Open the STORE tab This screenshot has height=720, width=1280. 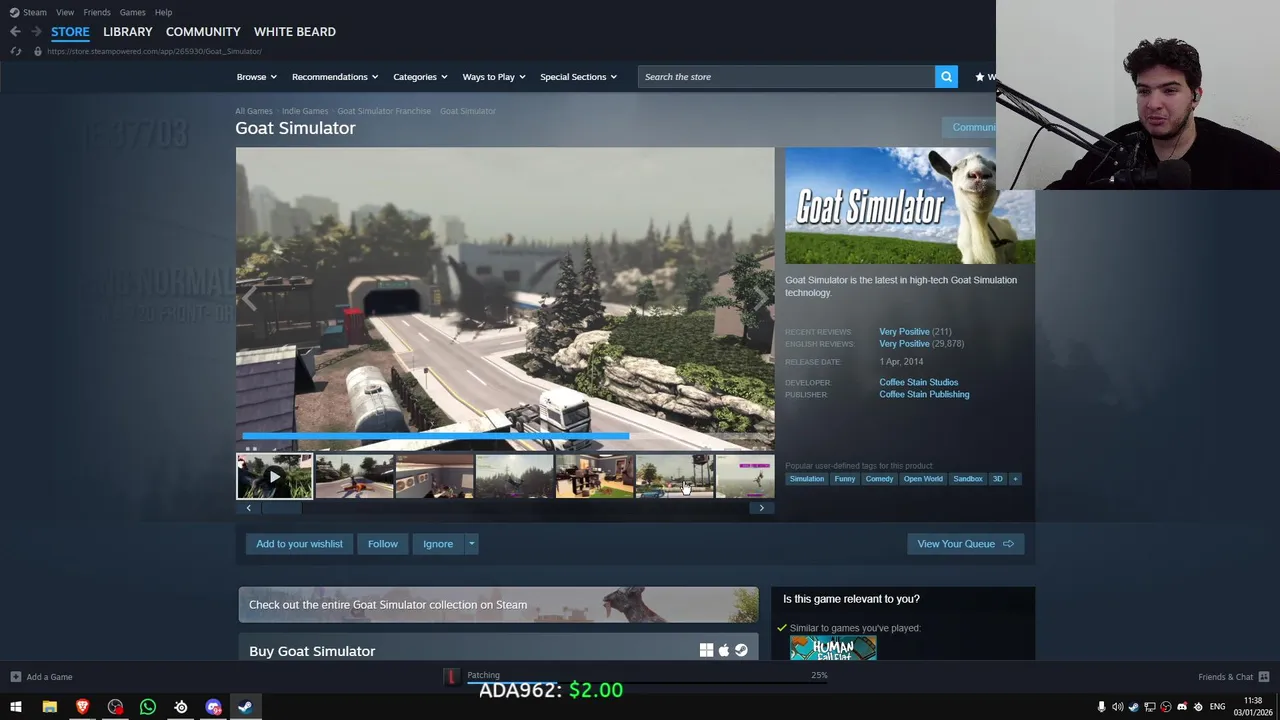point(70,32)
